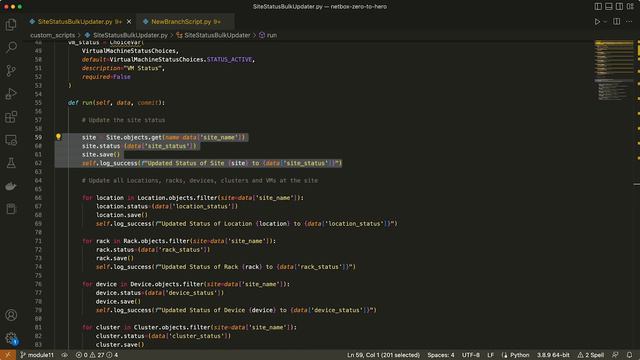Toggle the bottom panel layout button
The height and width of the screenshot is (360, 640).
point(609,7)
